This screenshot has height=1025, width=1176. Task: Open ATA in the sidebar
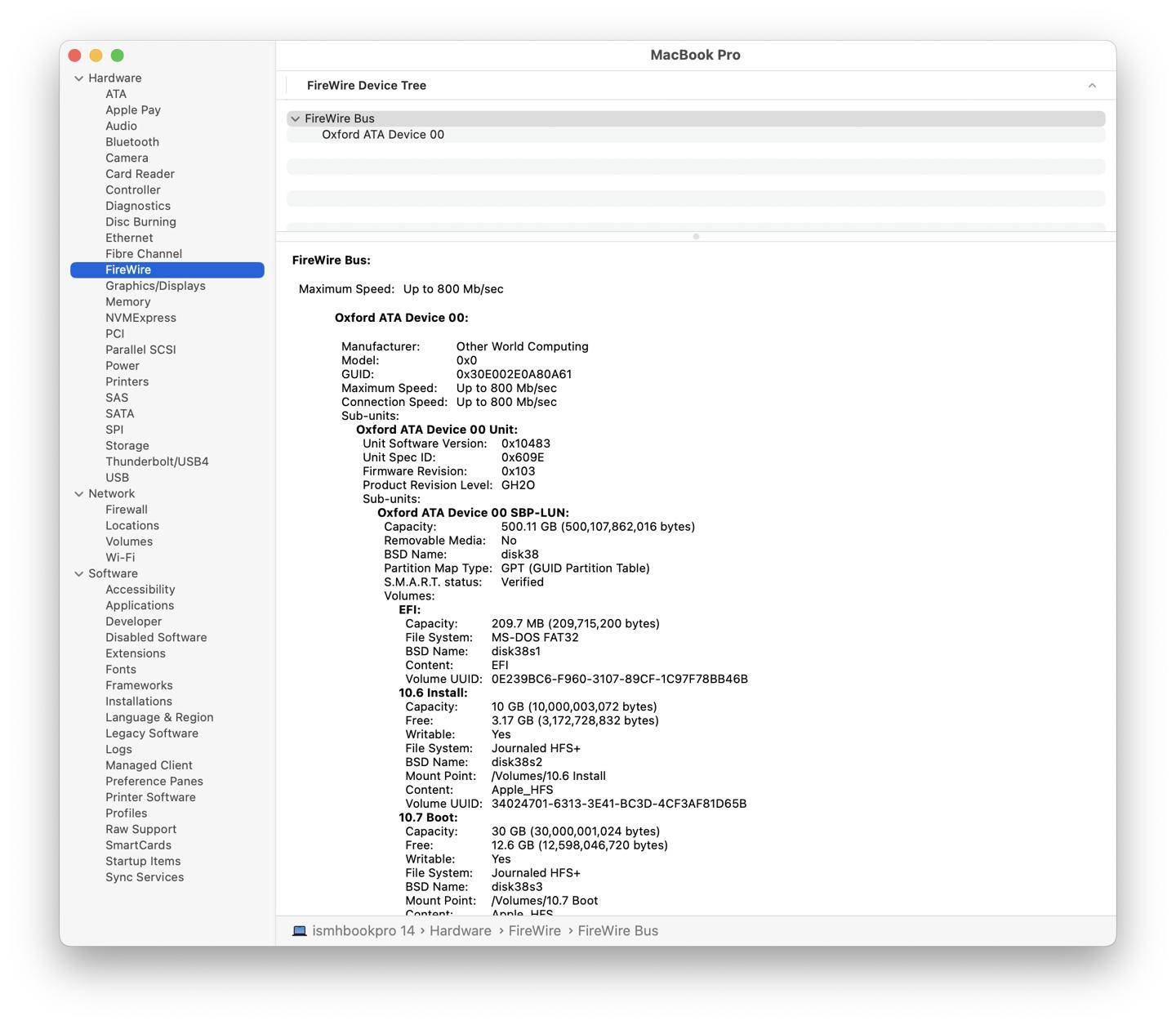pos(116,94)
